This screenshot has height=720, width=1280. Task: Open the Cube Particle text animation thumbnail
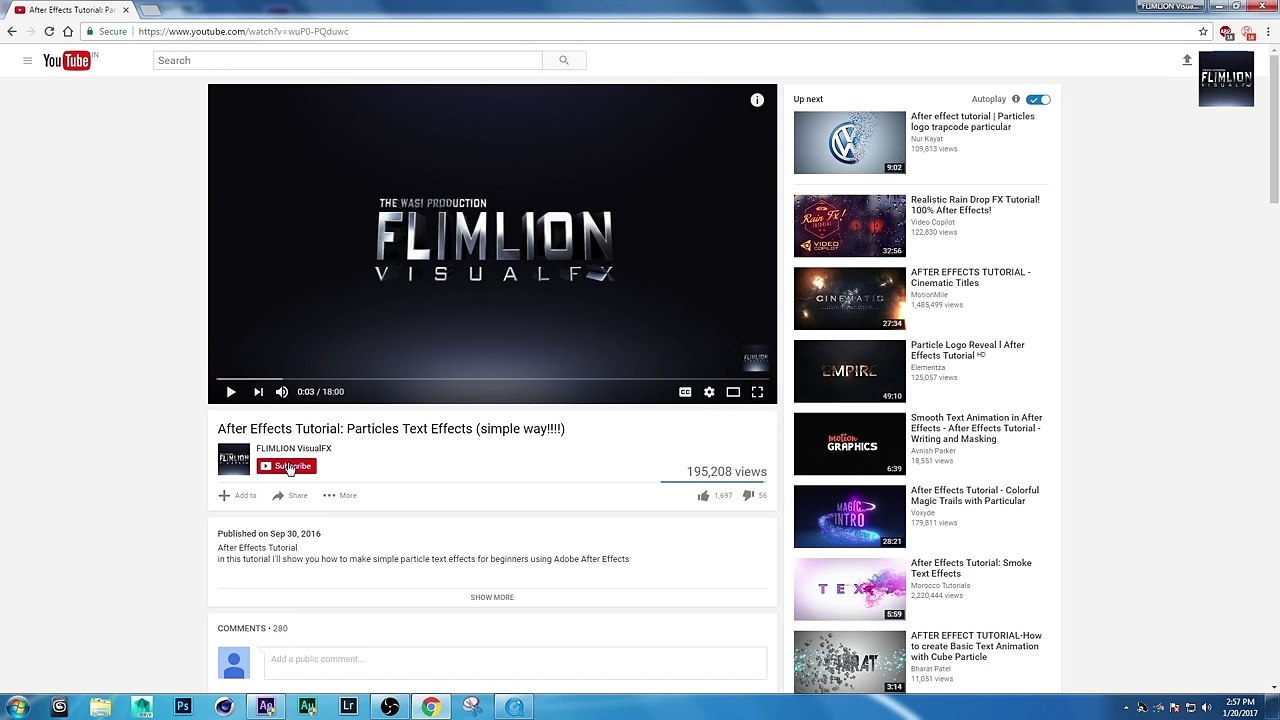click(x=849, y=661)
